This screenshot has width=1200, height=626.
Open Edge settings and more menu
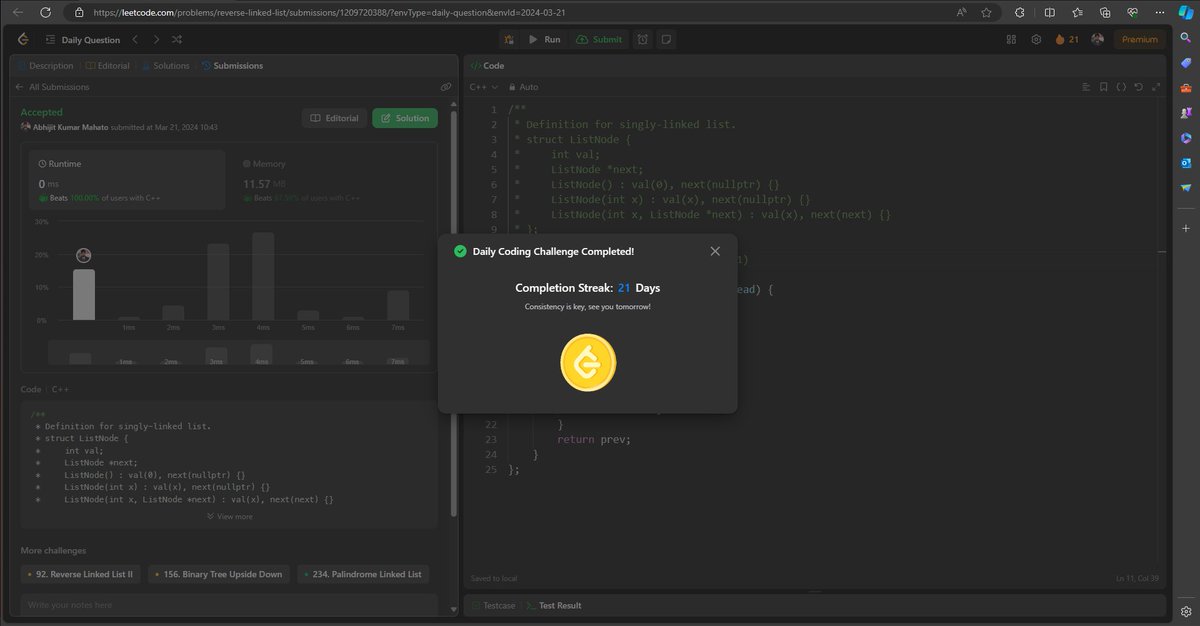pos(1160,12)
